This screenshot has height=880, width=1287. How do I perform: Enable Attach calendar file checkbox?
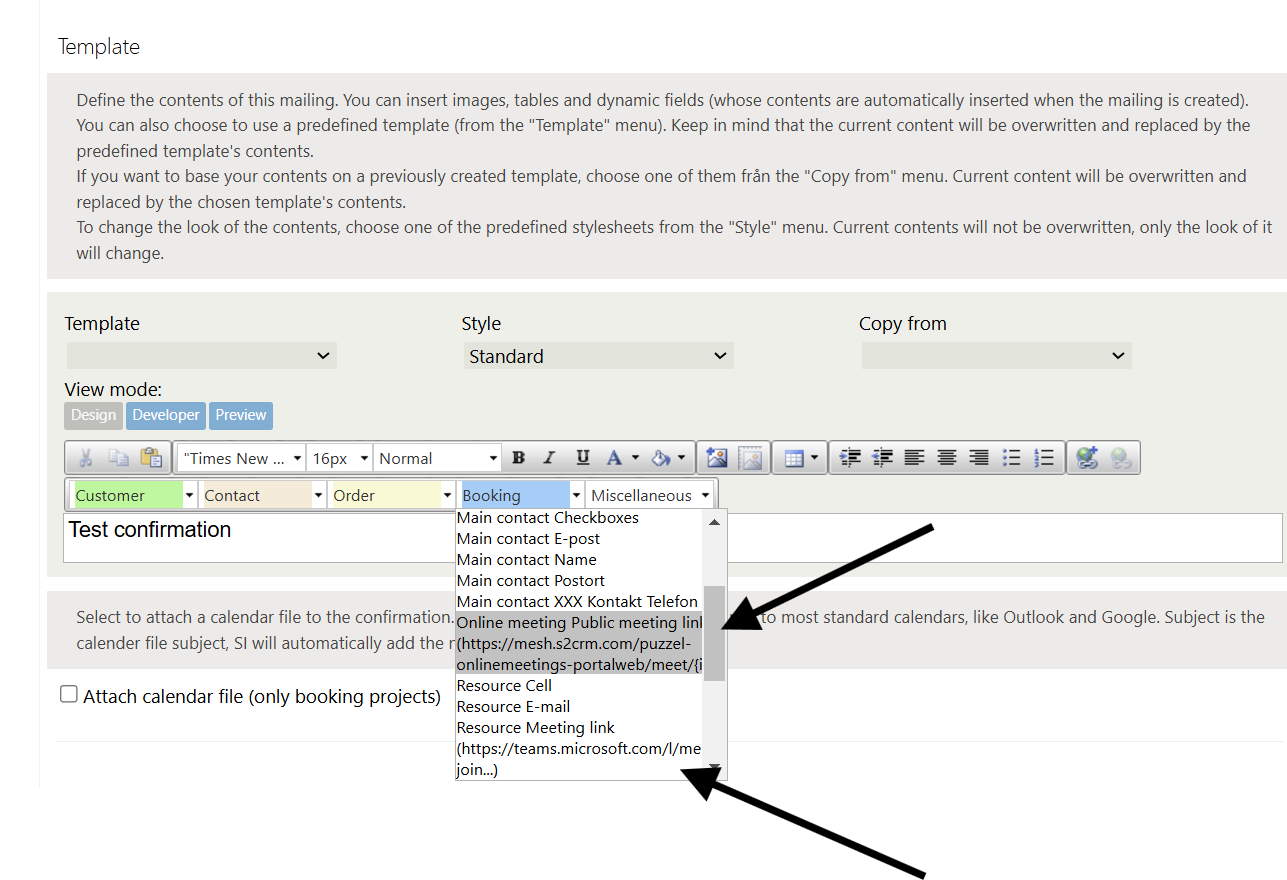click(69, 694)
